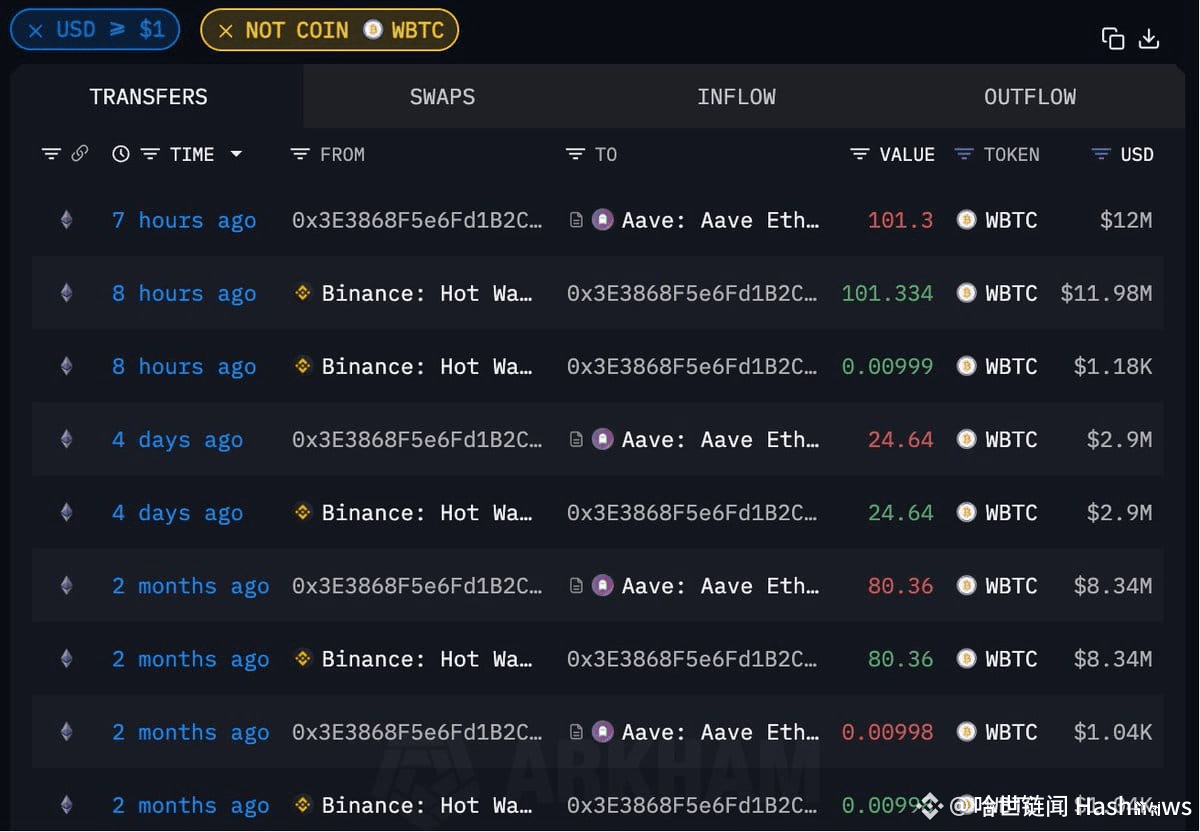This screenshot has width=1200, height=832.
Task: Open the SWAPS tab
Action: click(442, 97)
